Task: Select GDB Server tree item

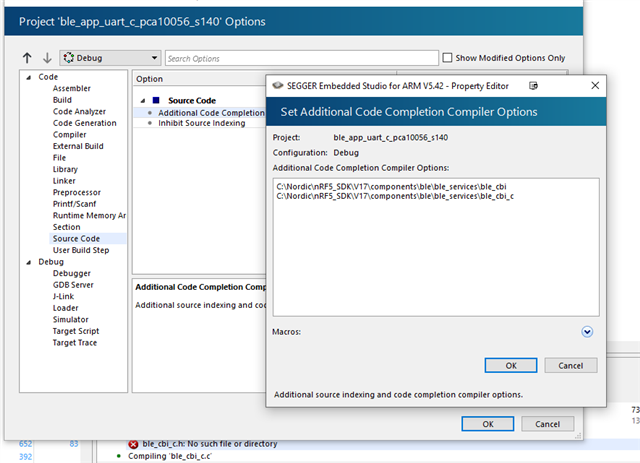Action: point(73,285)
